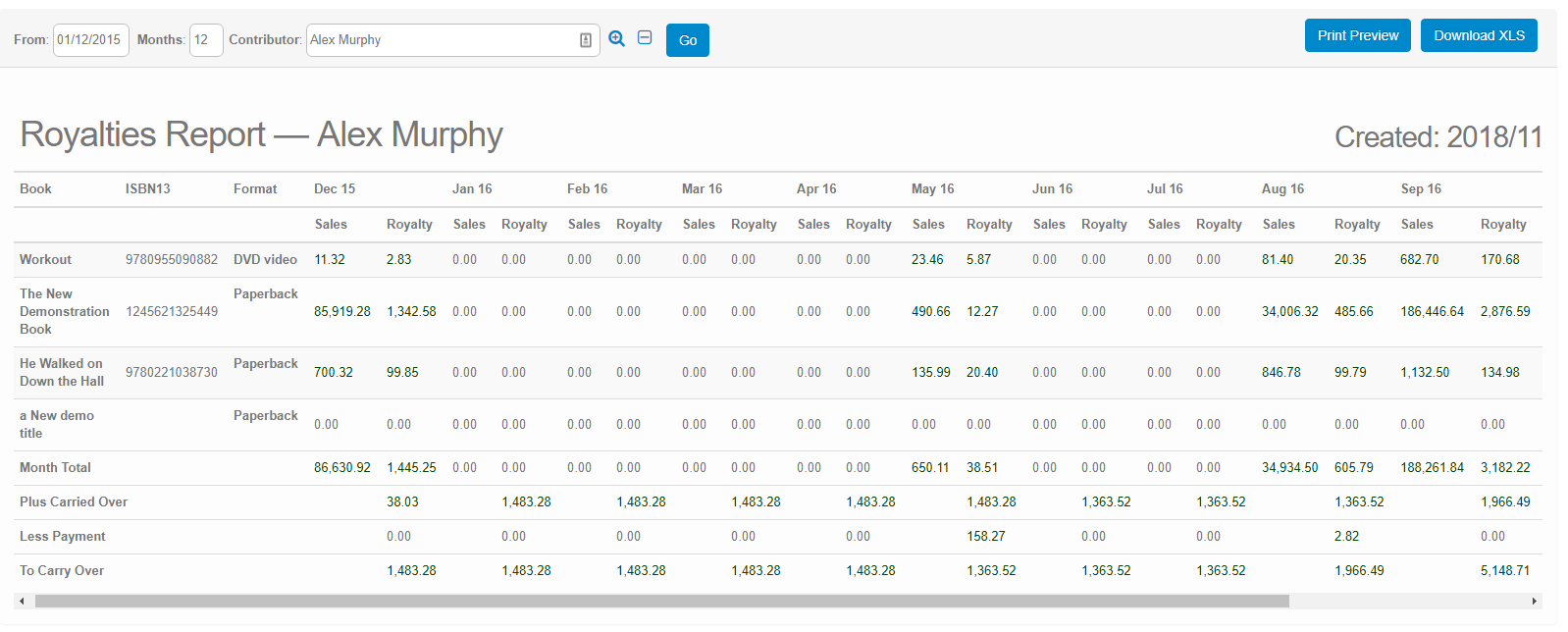Click the horizontal scrollbar left arrow

(x=22, y=601)
